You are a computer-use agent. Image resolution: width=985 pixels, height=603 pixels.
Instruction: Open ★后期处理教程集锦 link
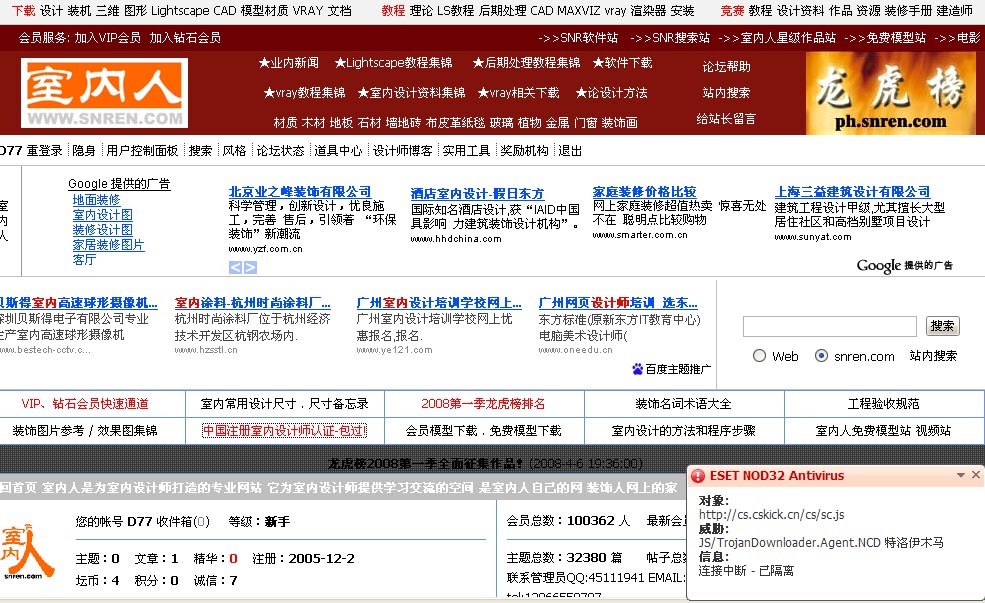tap(526, 63)
